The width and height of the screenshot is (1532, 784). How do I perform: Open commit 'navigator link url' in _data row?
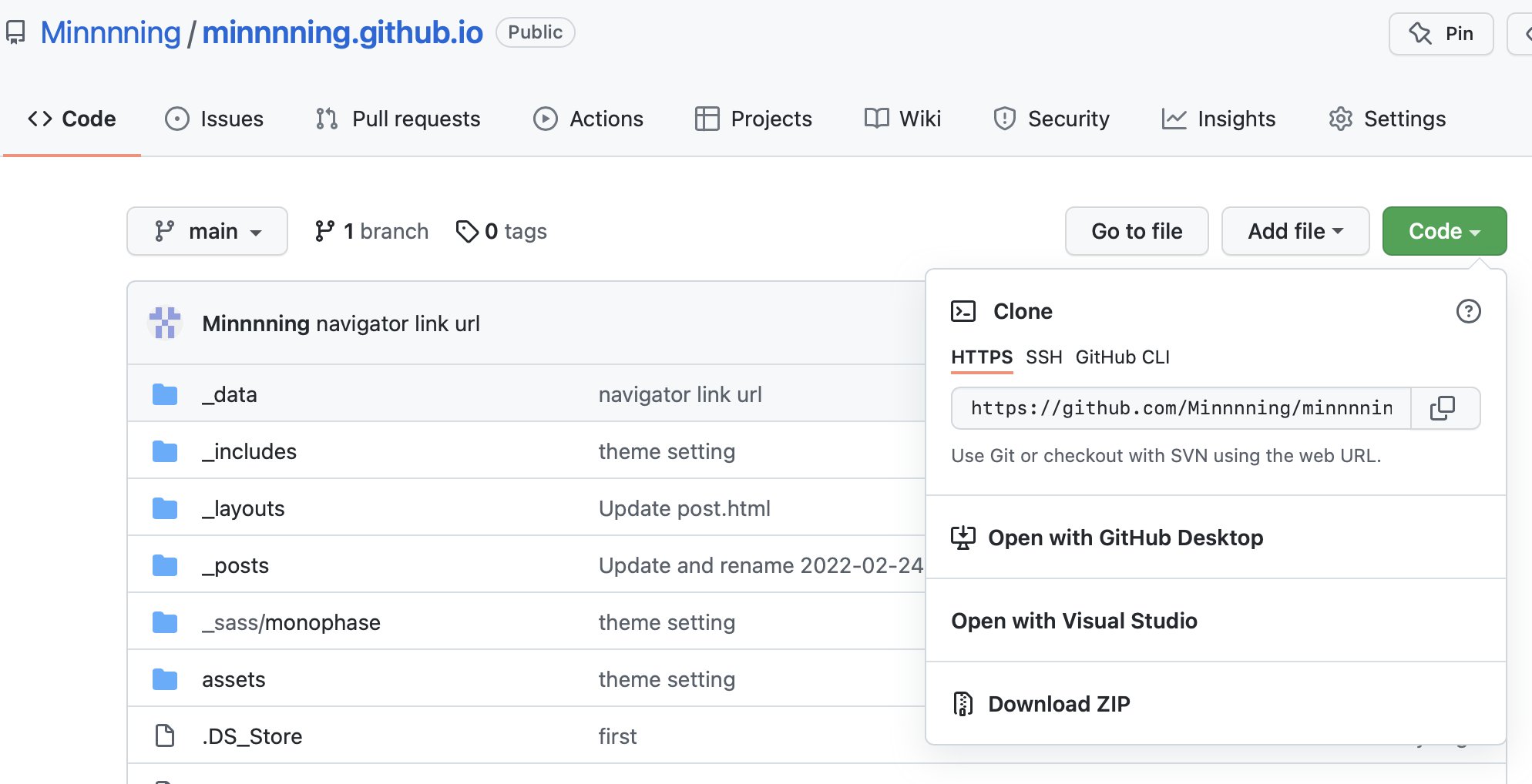tap(680, 394)
